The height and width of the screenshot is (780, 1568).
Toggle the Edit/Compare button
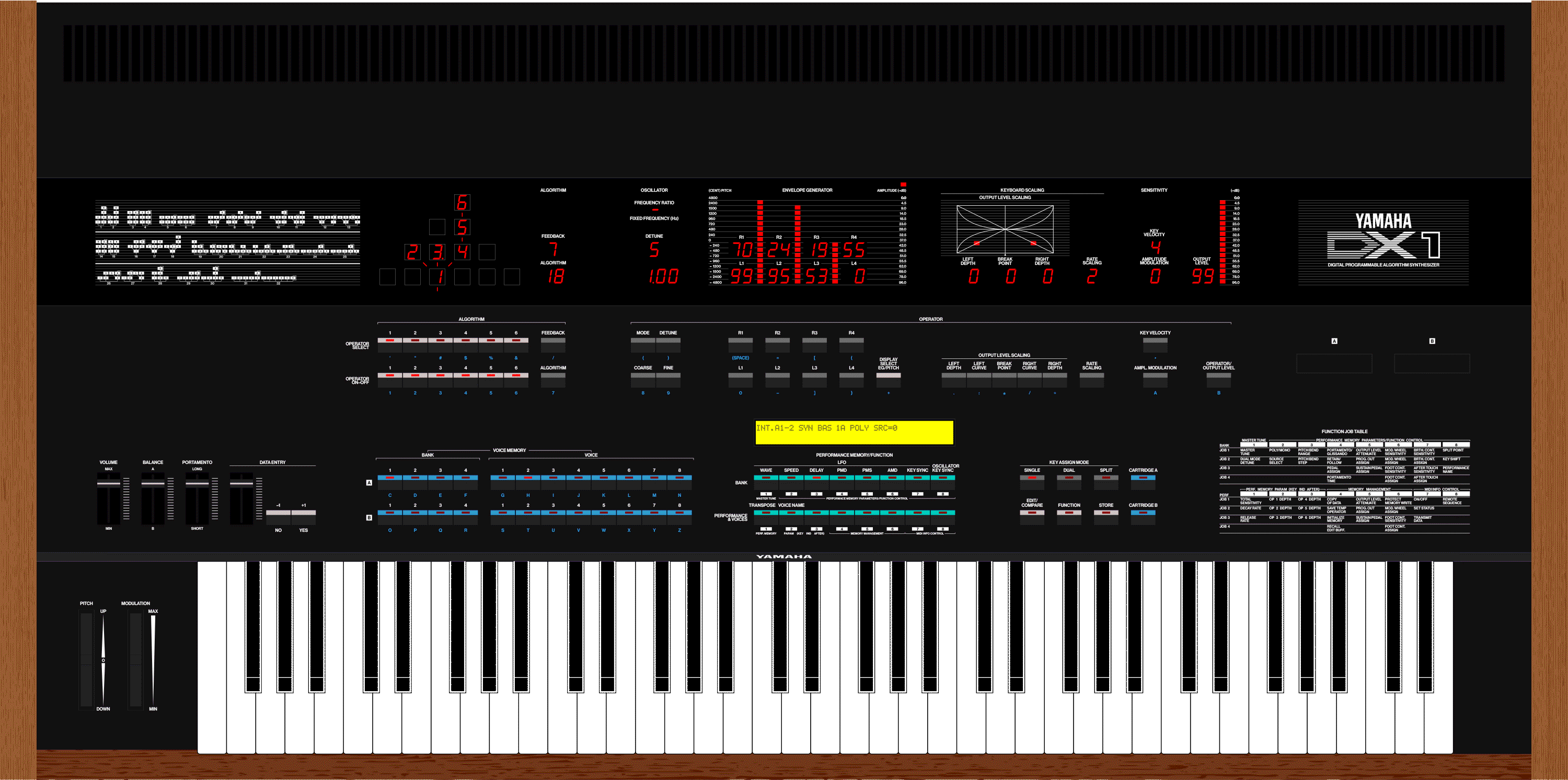(x=1032, y=517)
